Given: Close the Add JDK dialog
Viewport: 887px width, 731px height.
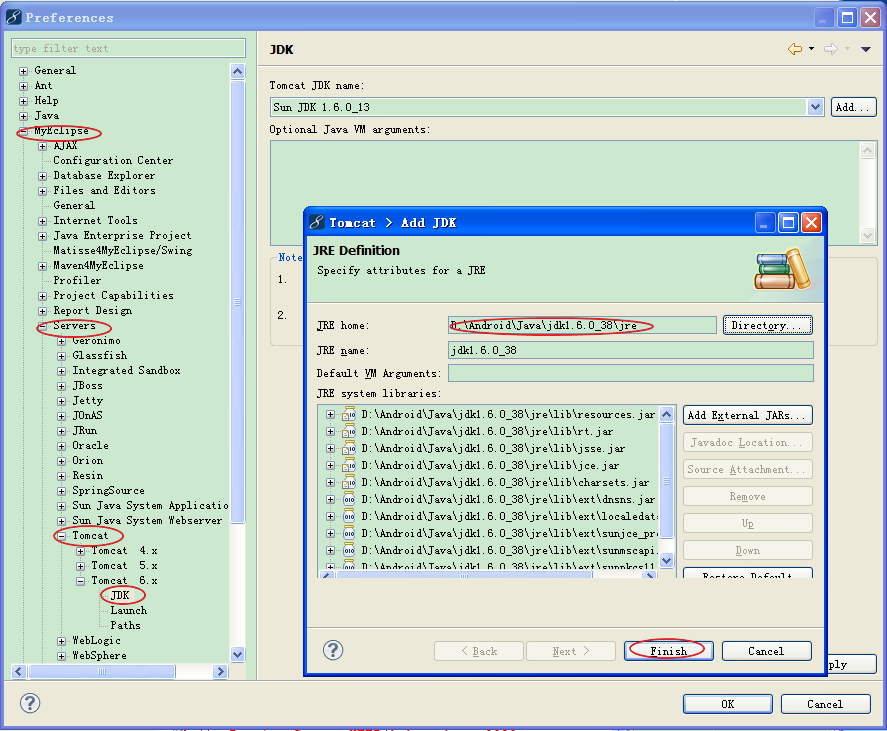Looking at the screenshot, I should pos(811,222).
